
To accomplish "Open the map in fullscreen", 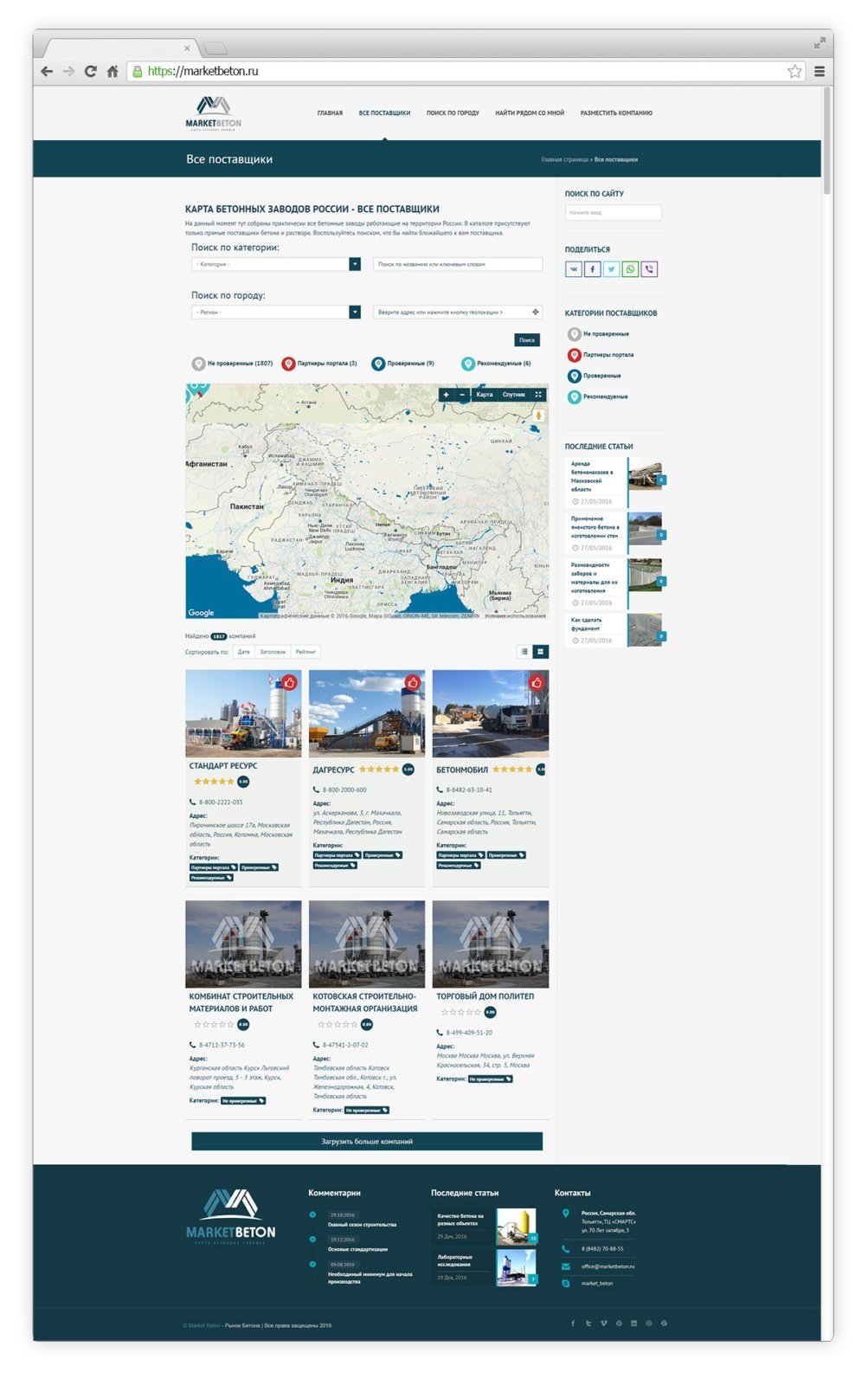I will (538, 395).
